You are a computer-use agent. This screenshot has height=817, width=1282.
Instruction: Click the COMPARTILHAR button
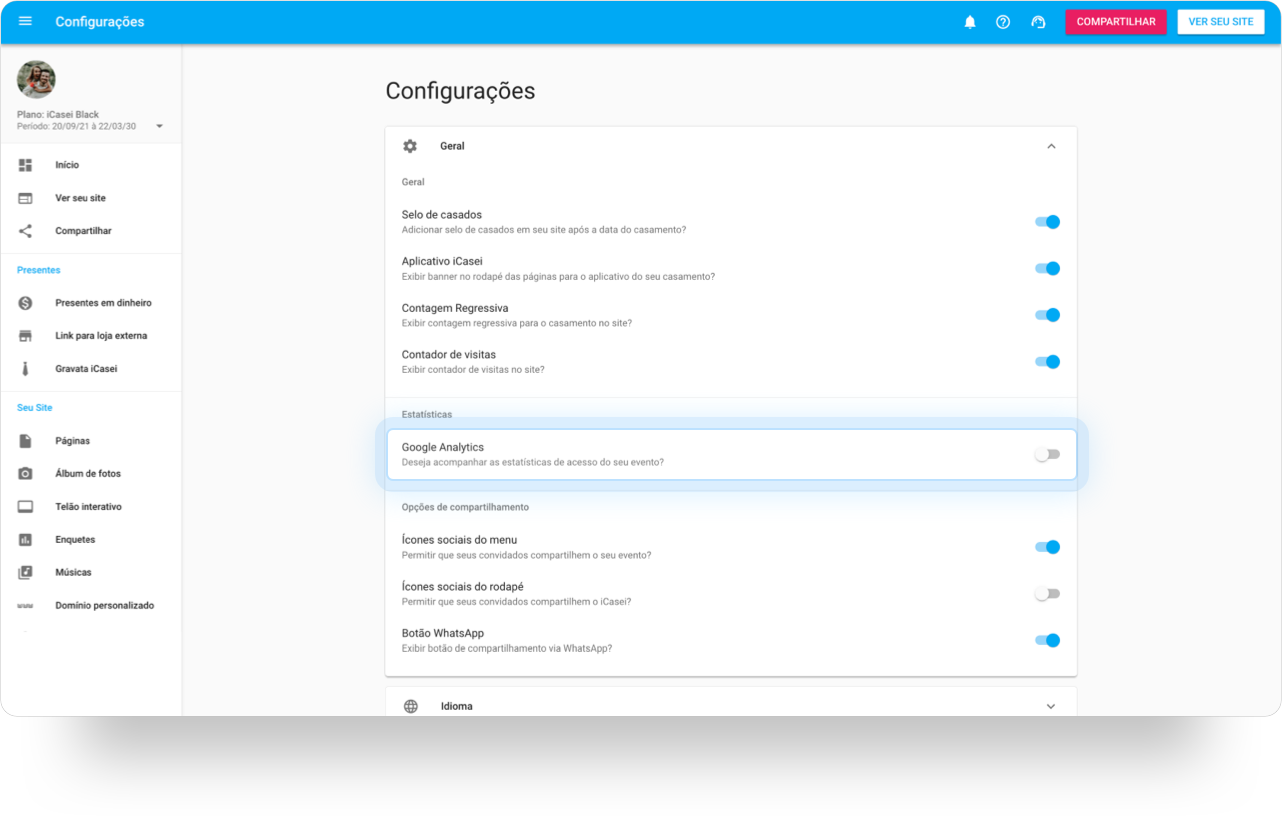1116,22
